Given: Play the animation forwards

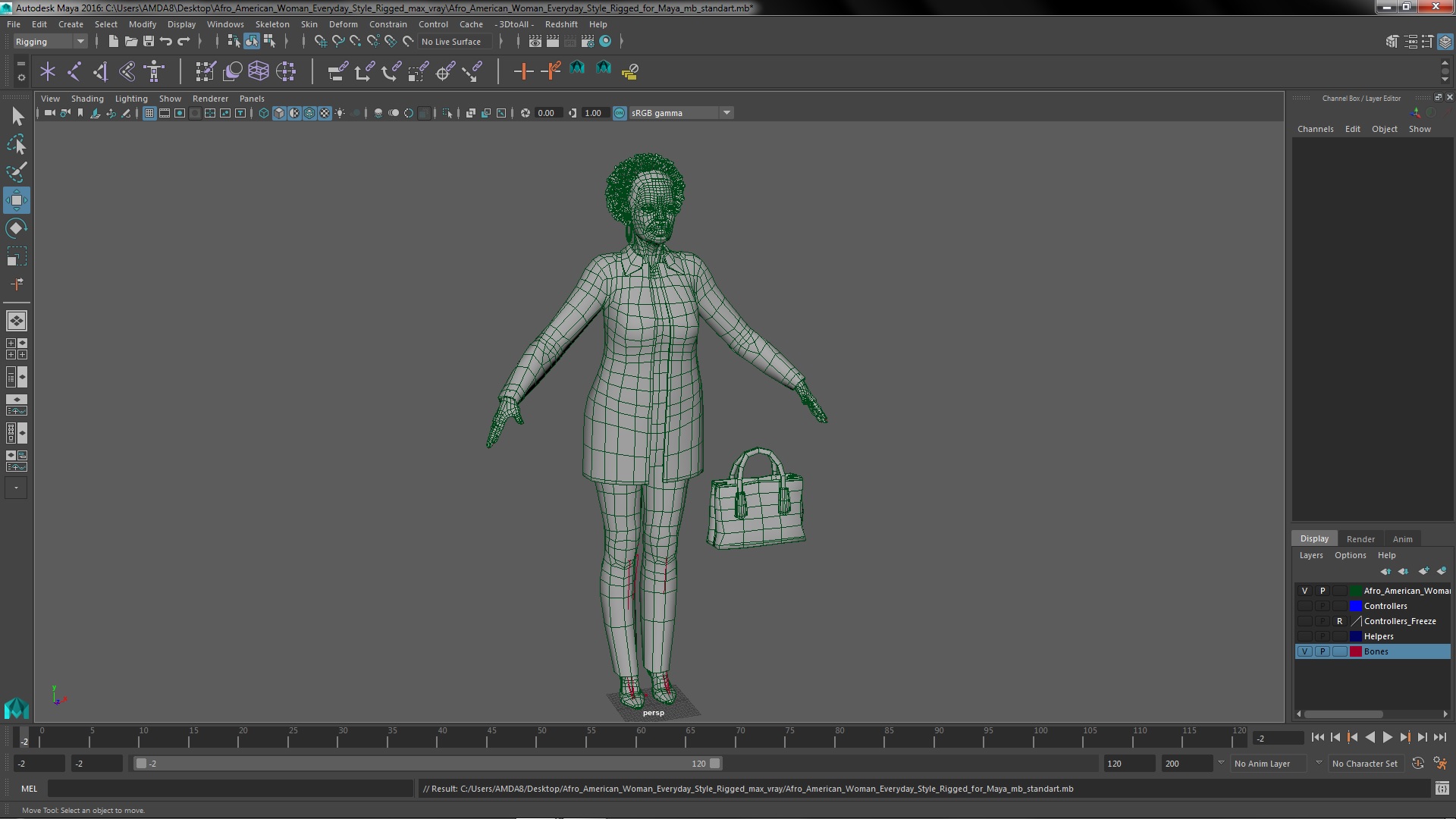Looking at the screenshot, I should tap(1387, 737).
